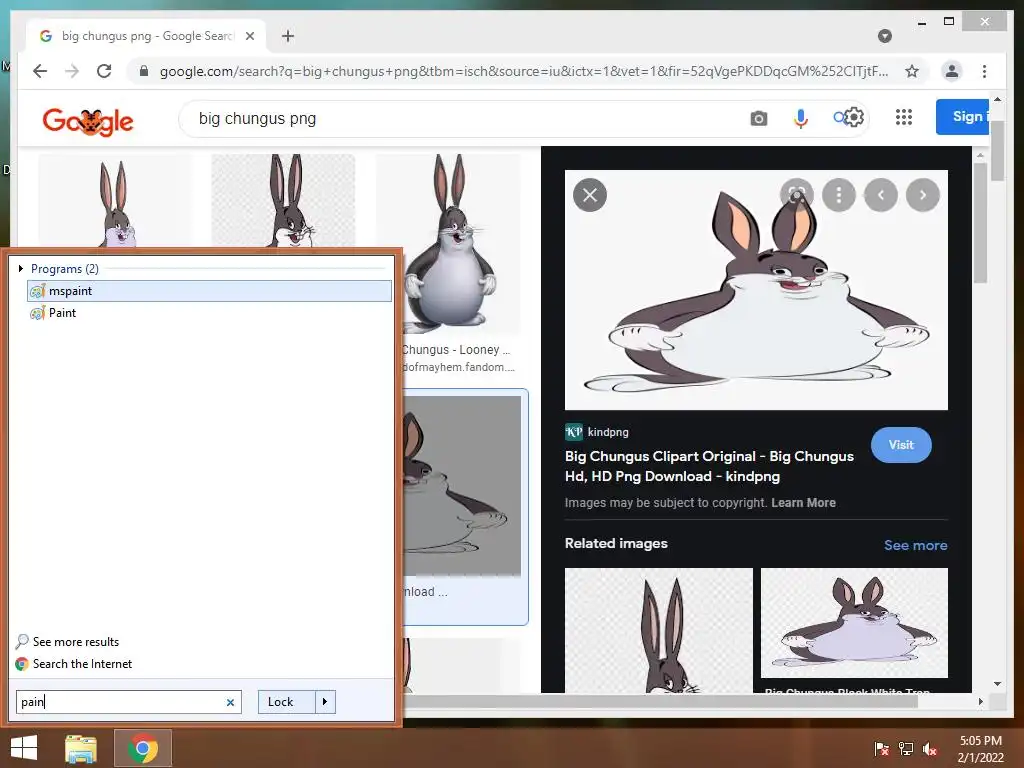Click See more results link
Screen dimensions: 1024x768
(67, 641)
